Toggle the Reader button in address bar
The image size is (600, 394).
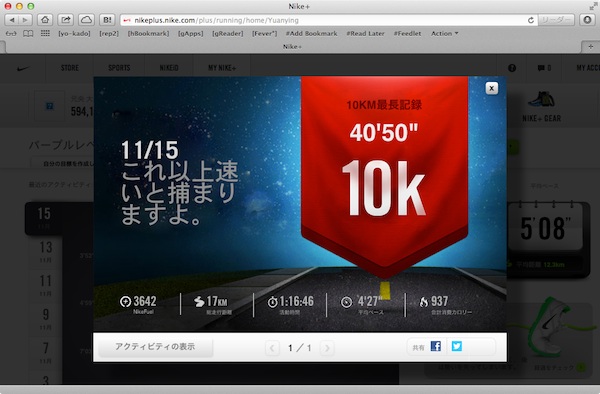coord(556,20)
